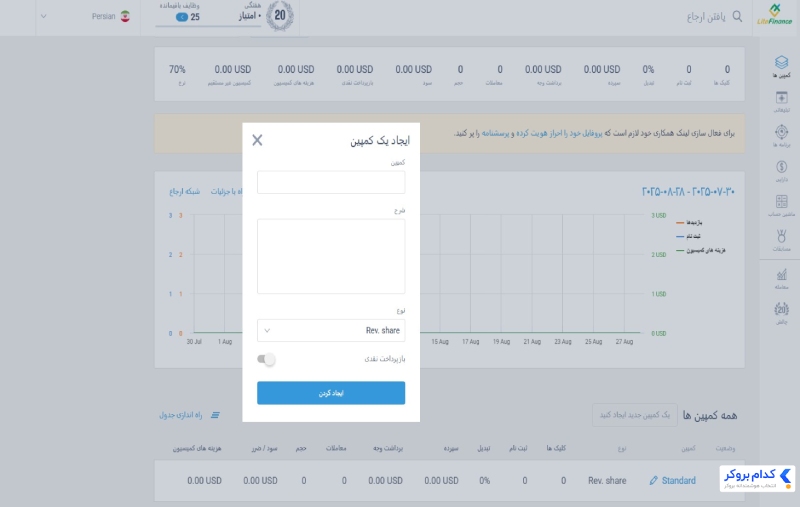800x507 pixels.
Task: Click the description text area
Action: click(331, 257)
